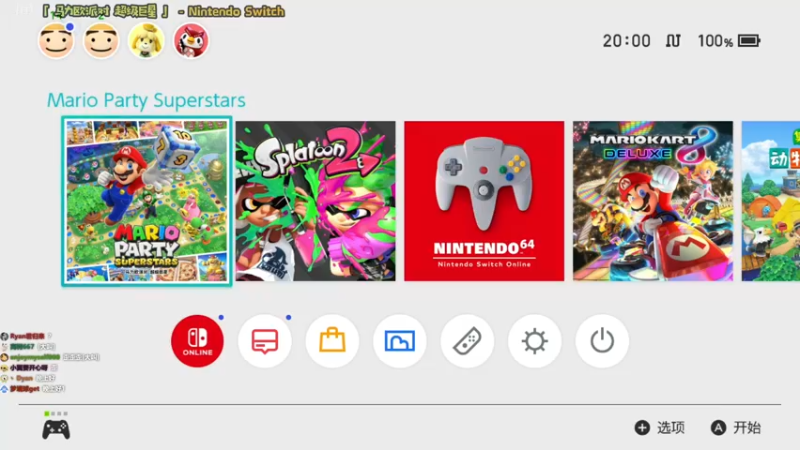
Task: Select the partially visible Animal Crossing tile
Action: coord(771,201)
